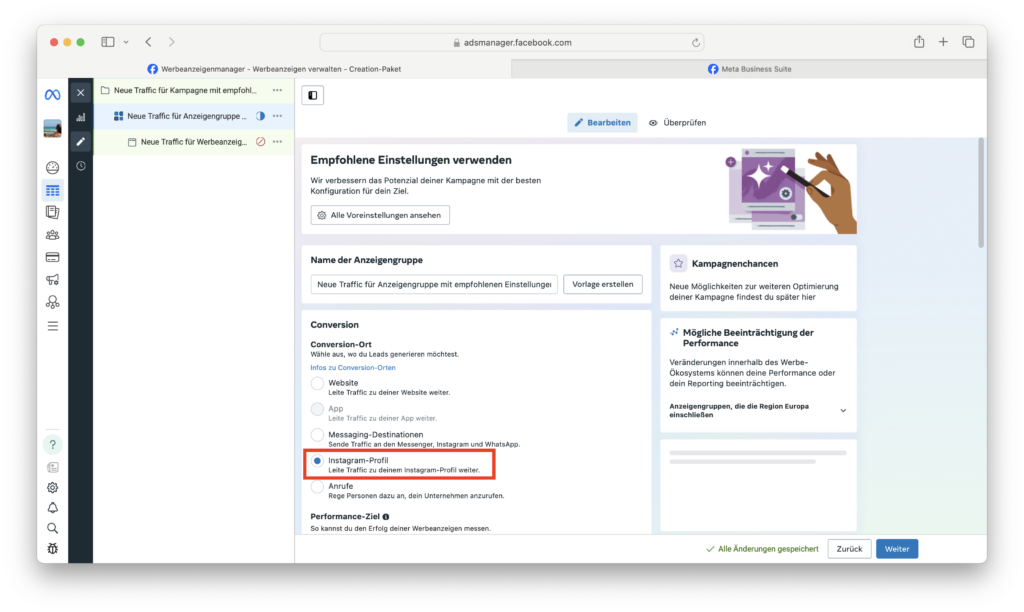Select the campaigns table grid icon
This screenshot has height=612, width=1024.
52,191
